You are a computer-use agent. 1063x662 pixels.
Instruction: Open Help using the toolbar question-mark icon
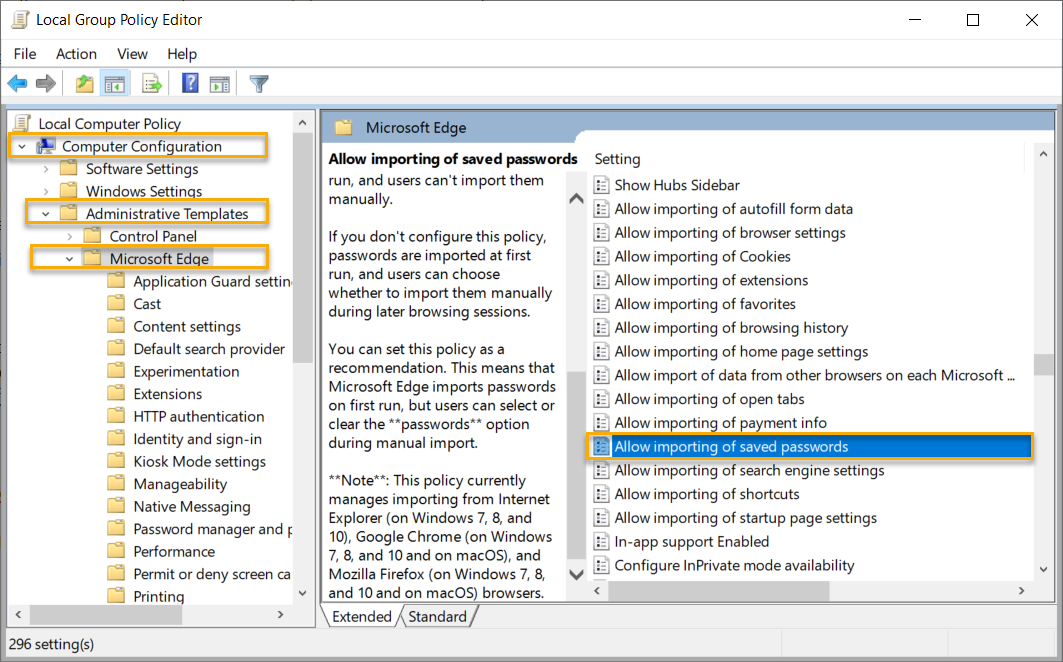[189, 83]
